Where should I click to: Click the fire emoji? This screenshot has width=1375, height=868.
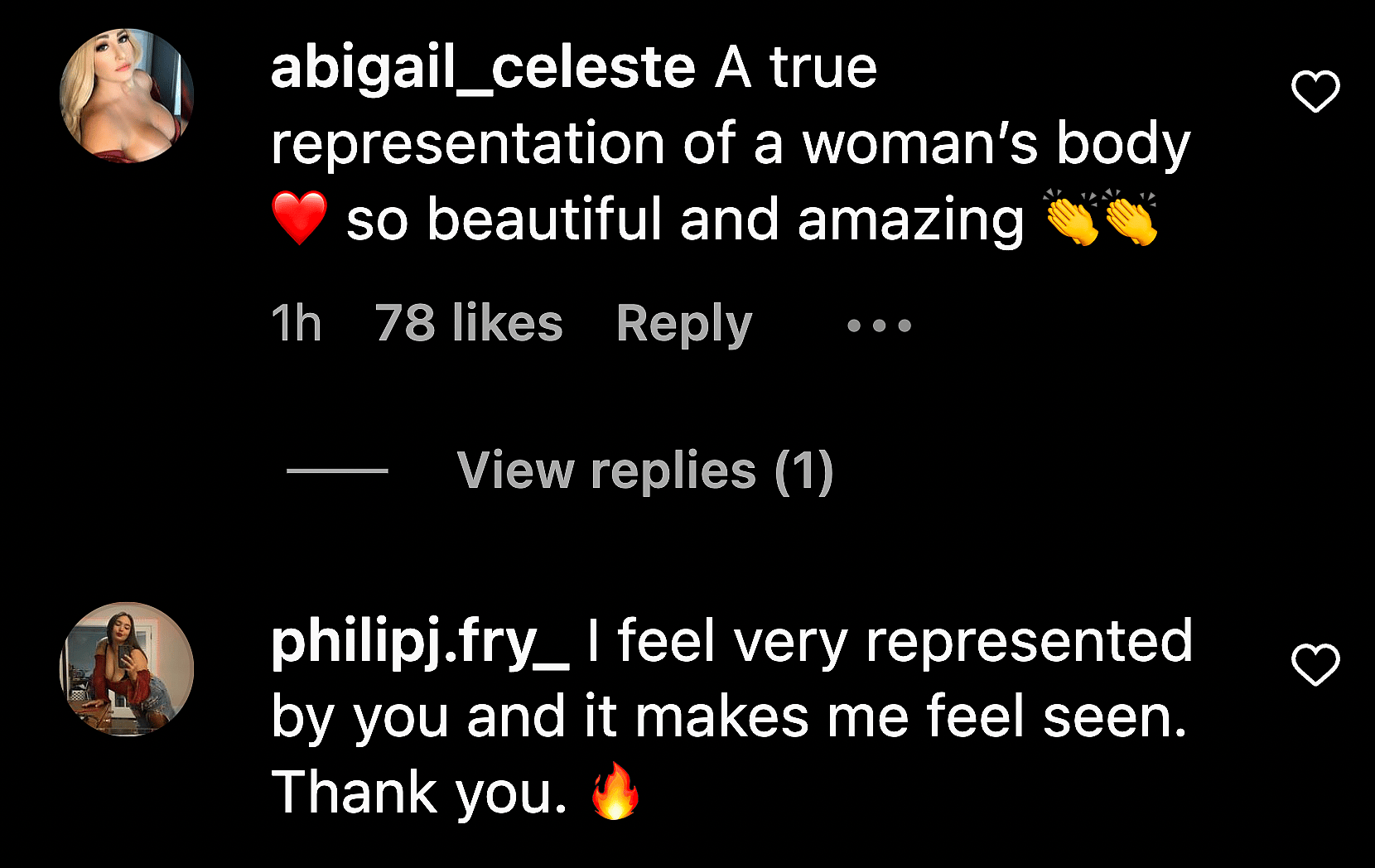[x=615, y=792]
